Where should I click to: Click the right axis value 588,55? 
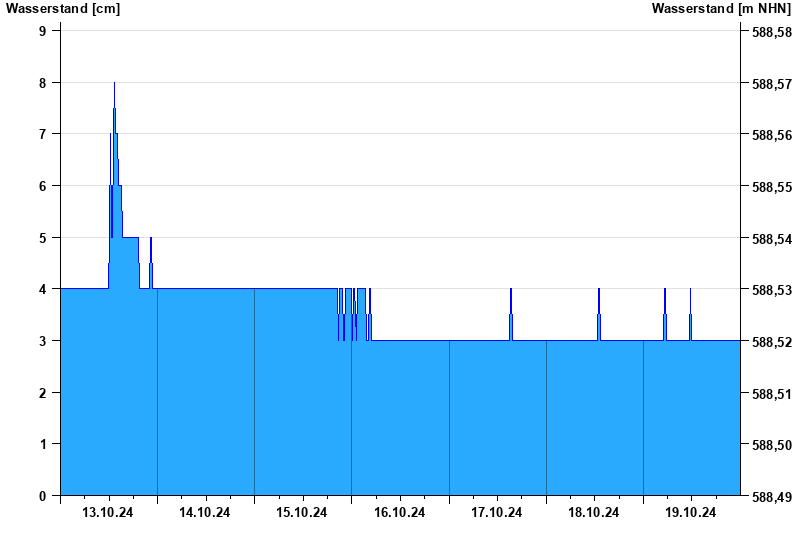tap(772, 187)
